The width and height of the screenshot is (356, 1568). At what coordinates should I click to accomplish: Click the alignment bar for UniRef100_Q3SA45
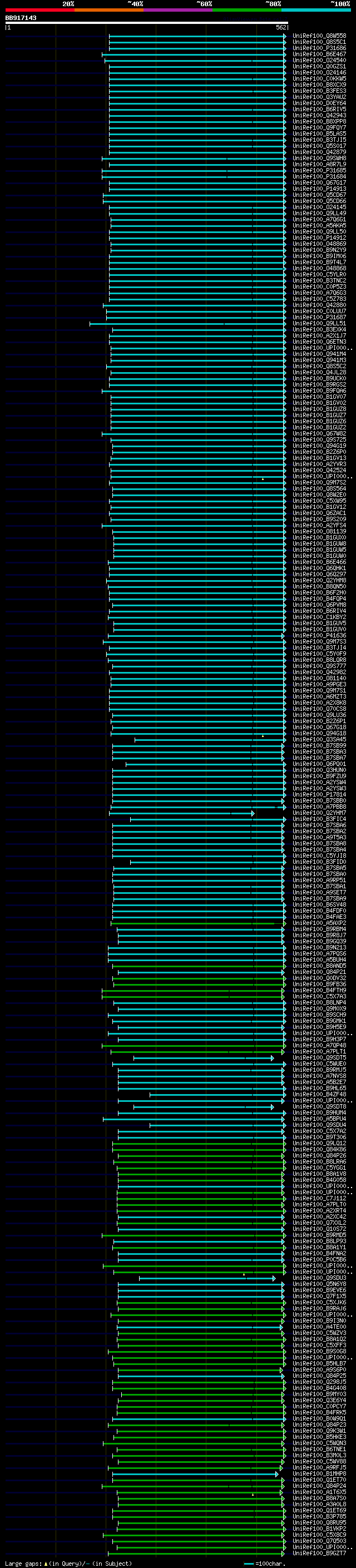pyautogui.click(x=210, y=740)
